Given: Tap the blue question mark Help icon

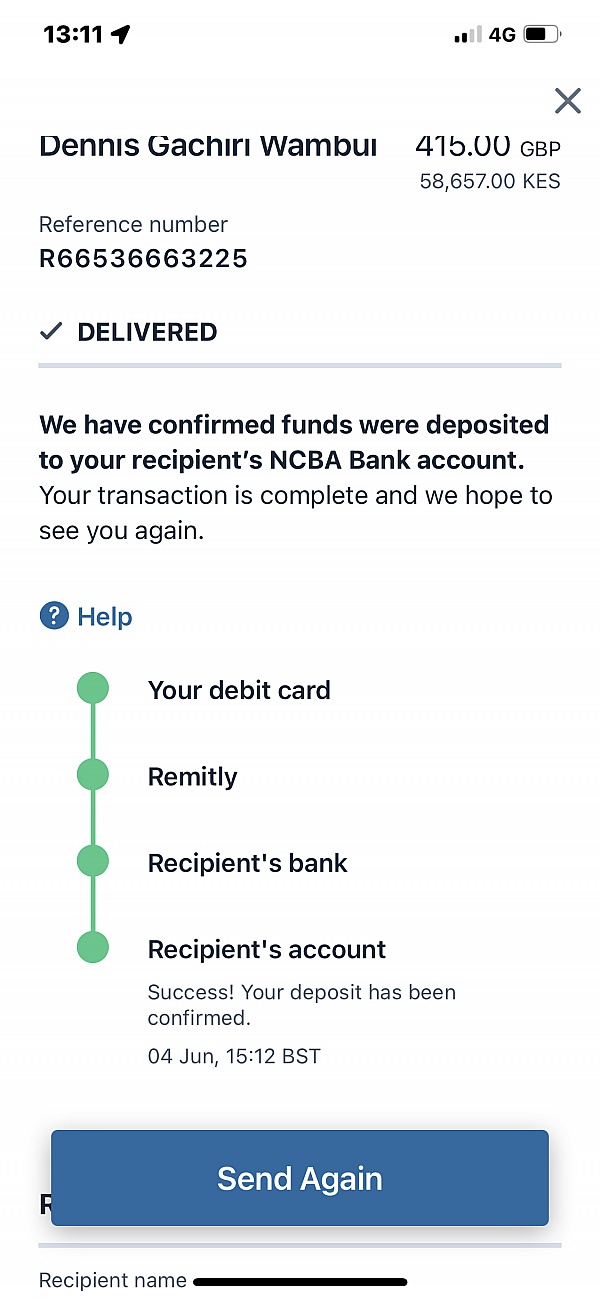Looking at the screenshot, I should pyautogui.click(x=53, y=616).
